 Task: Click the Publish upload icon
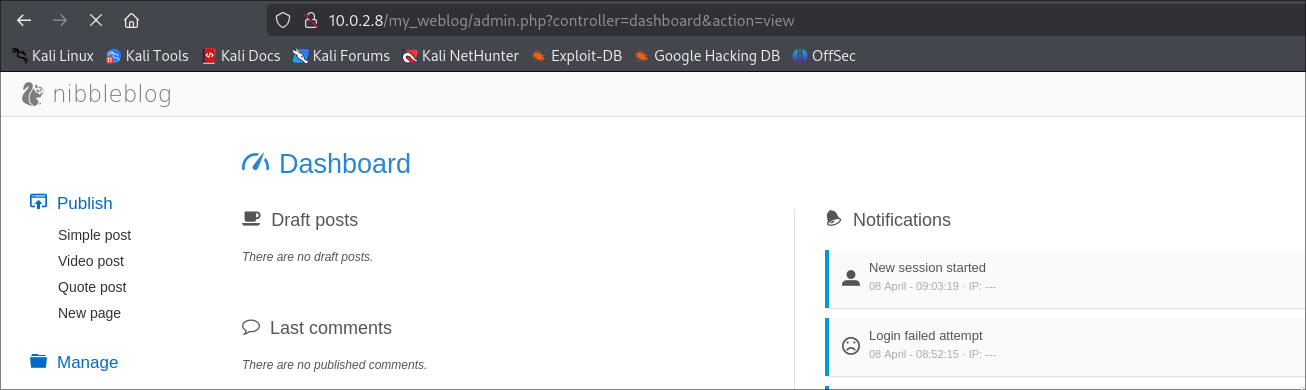pyautogui.click(x=39, y=202)
